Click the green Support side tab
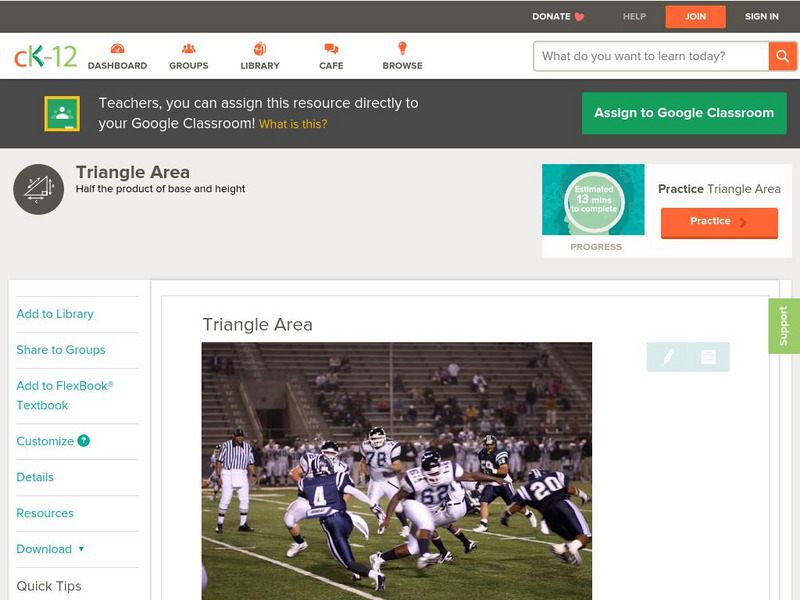 pos(784,326)
